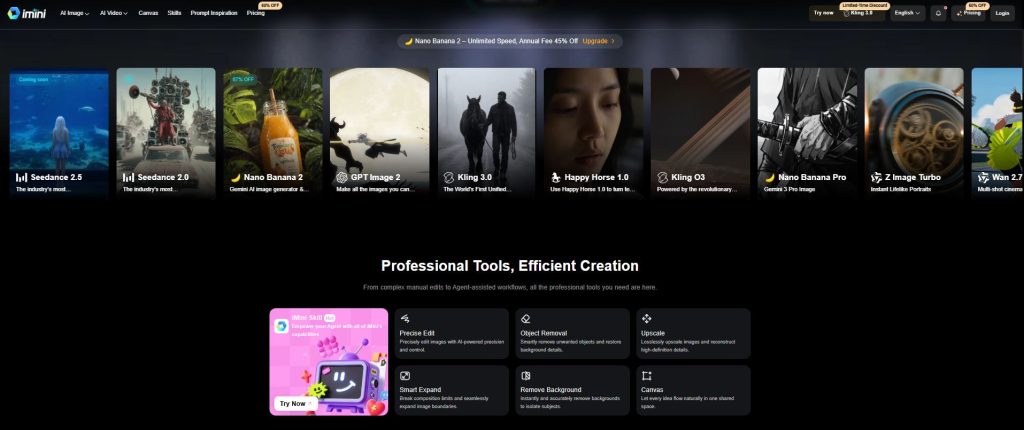Go to Canvas in top navigation
This screenshot has width=1024, height=430.
pyautogui.click(x=148, y=13)
